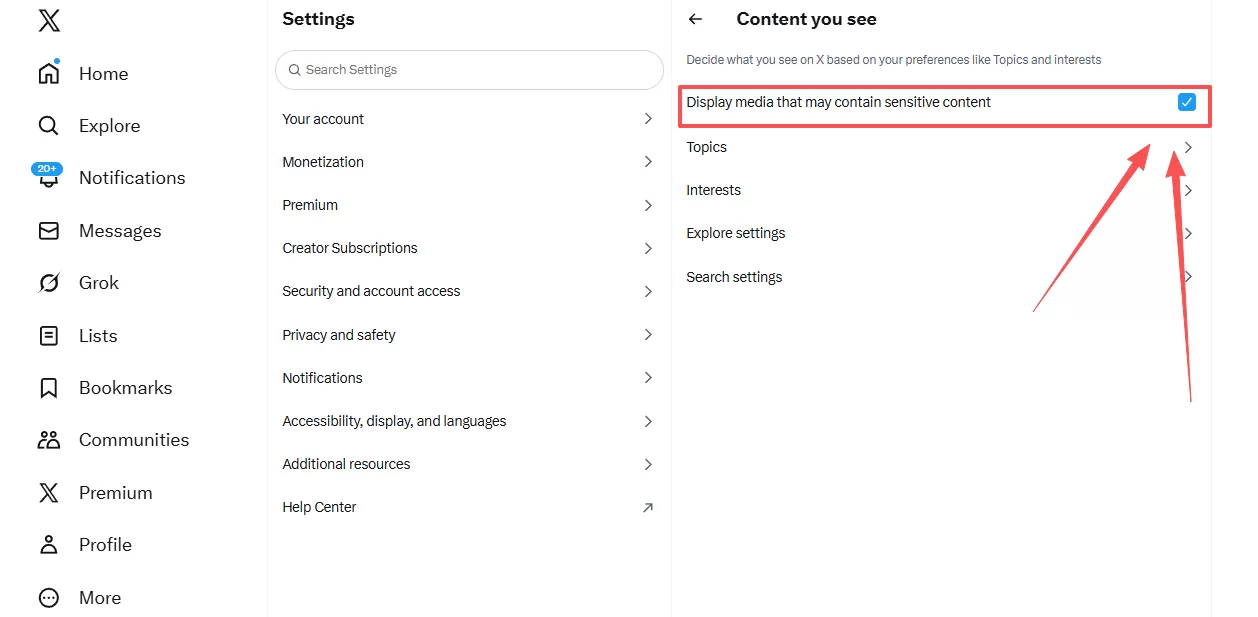Click the back arrow beside Content you see
The image size is (1258, 617).
(x=696, y=19)
